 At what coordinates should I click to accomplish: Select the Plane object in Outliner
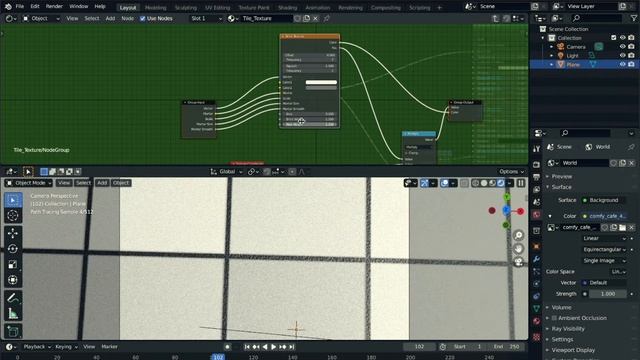(x=573, y=64)
